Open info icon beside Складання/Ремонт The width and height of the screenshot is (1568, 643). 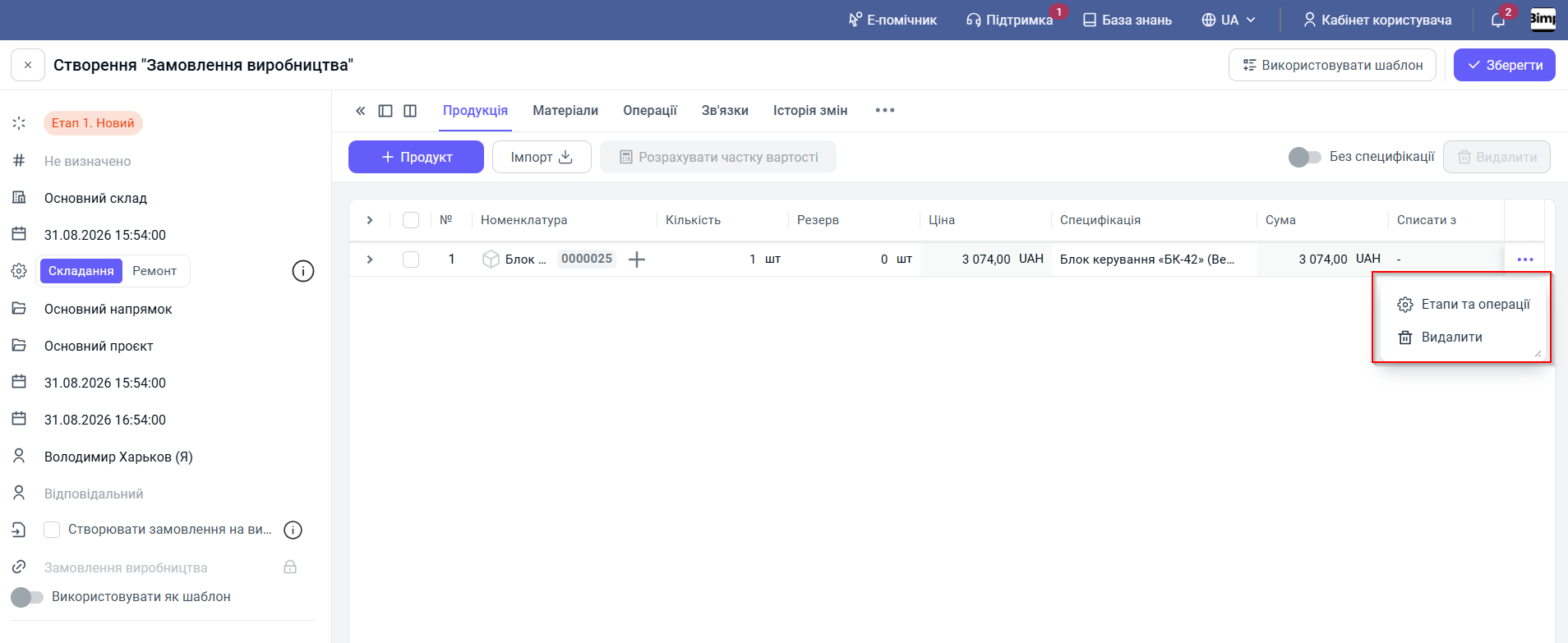(303, 271)
